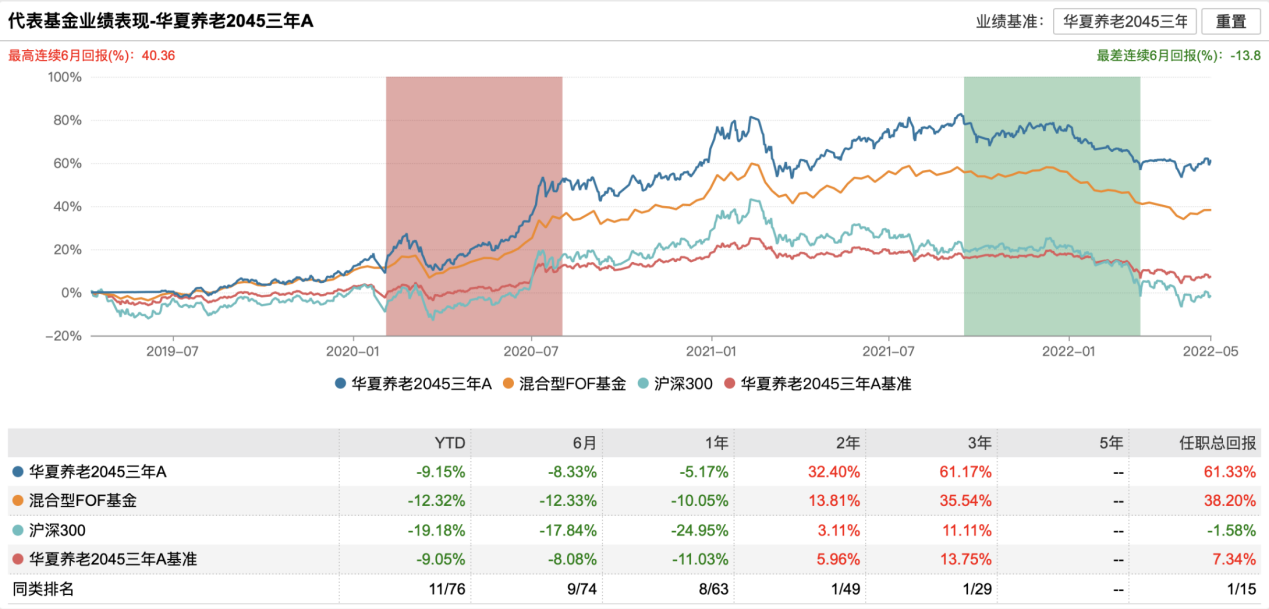Image resolution: width=1269 pixels, height=609 pixels.
Task: Click orange dot beside 混合型FOF基金 table row
Action: click(x=17, y=500)
